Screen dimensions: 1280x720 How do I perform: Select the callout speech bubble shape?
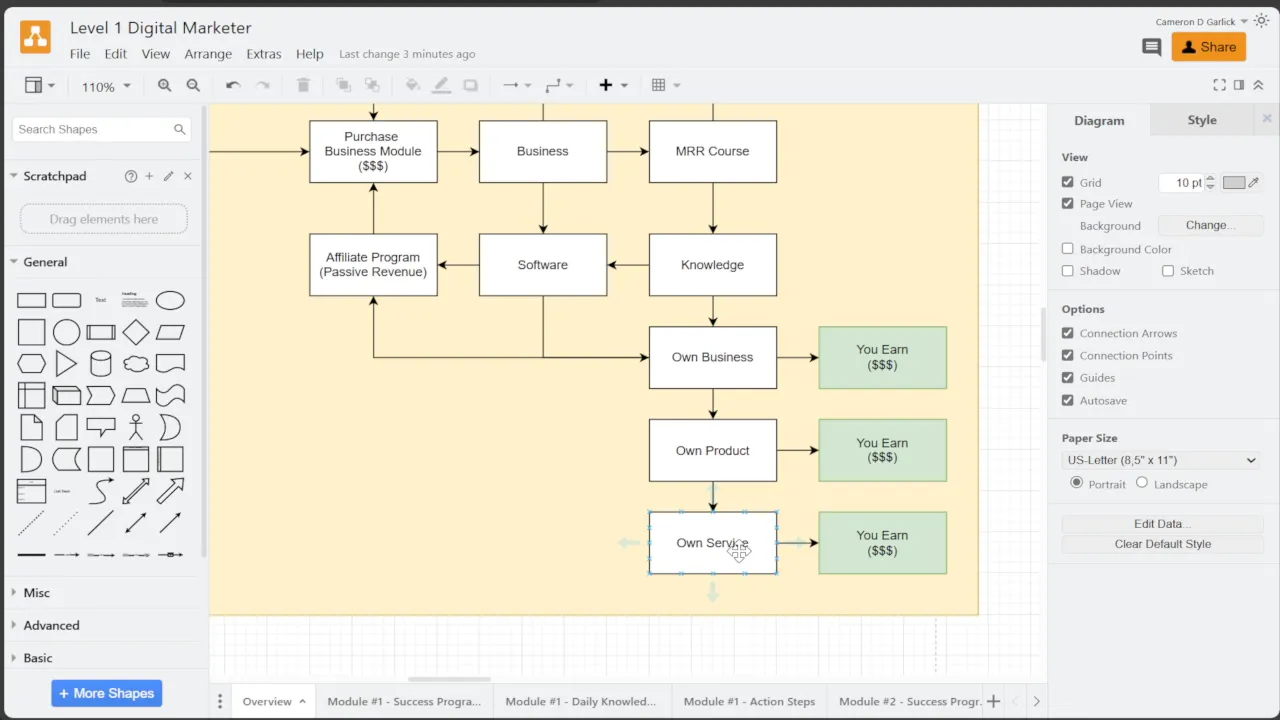(x=101, y=427)
